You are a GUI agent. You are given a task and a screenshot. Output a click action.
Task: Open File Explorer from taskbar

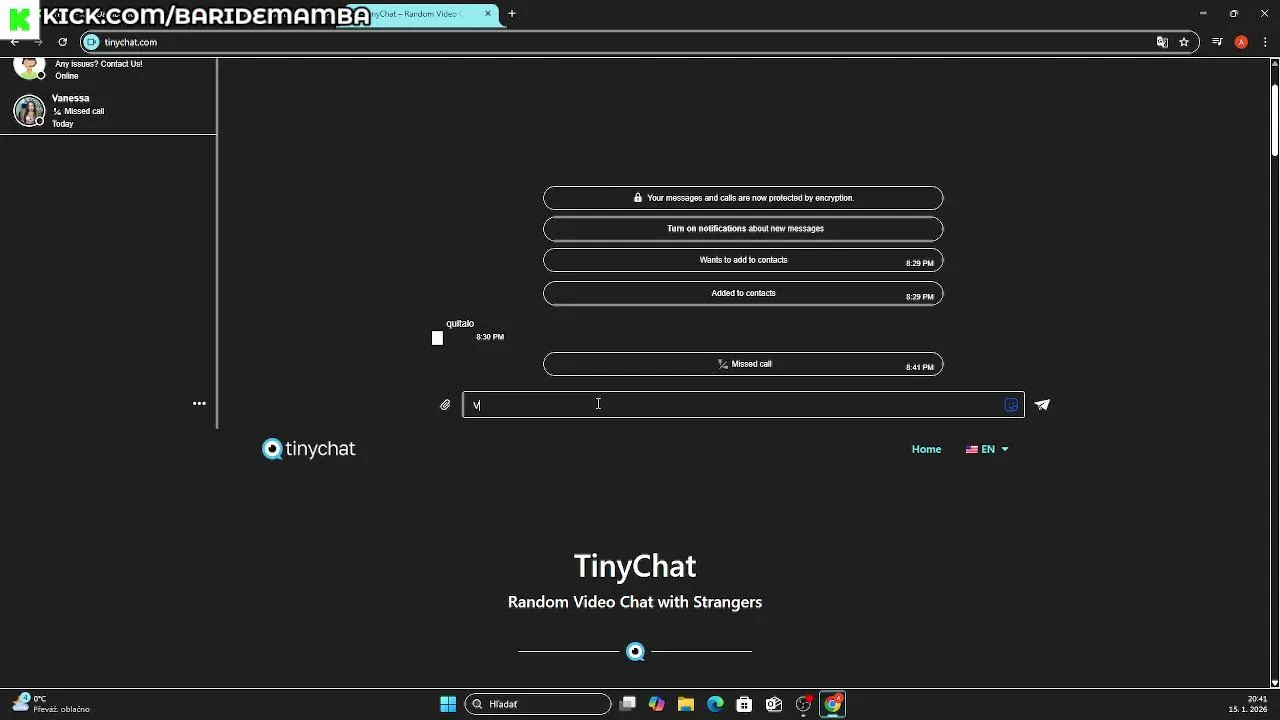pos(686,704)
